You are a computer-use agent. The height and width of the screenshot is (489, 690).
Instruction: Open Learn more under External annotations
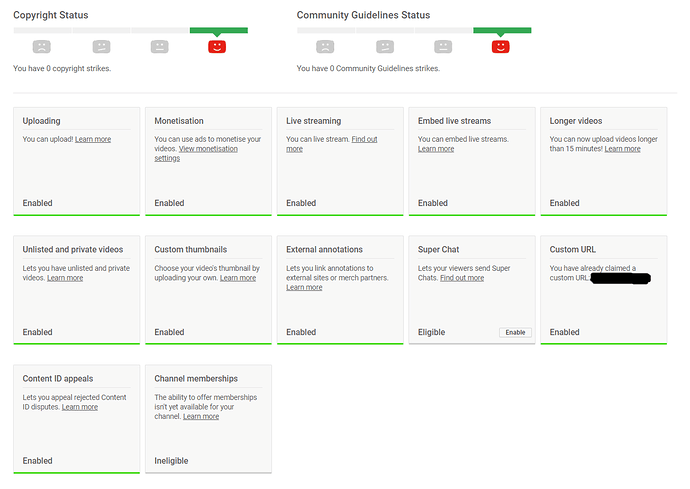point(304,287)
